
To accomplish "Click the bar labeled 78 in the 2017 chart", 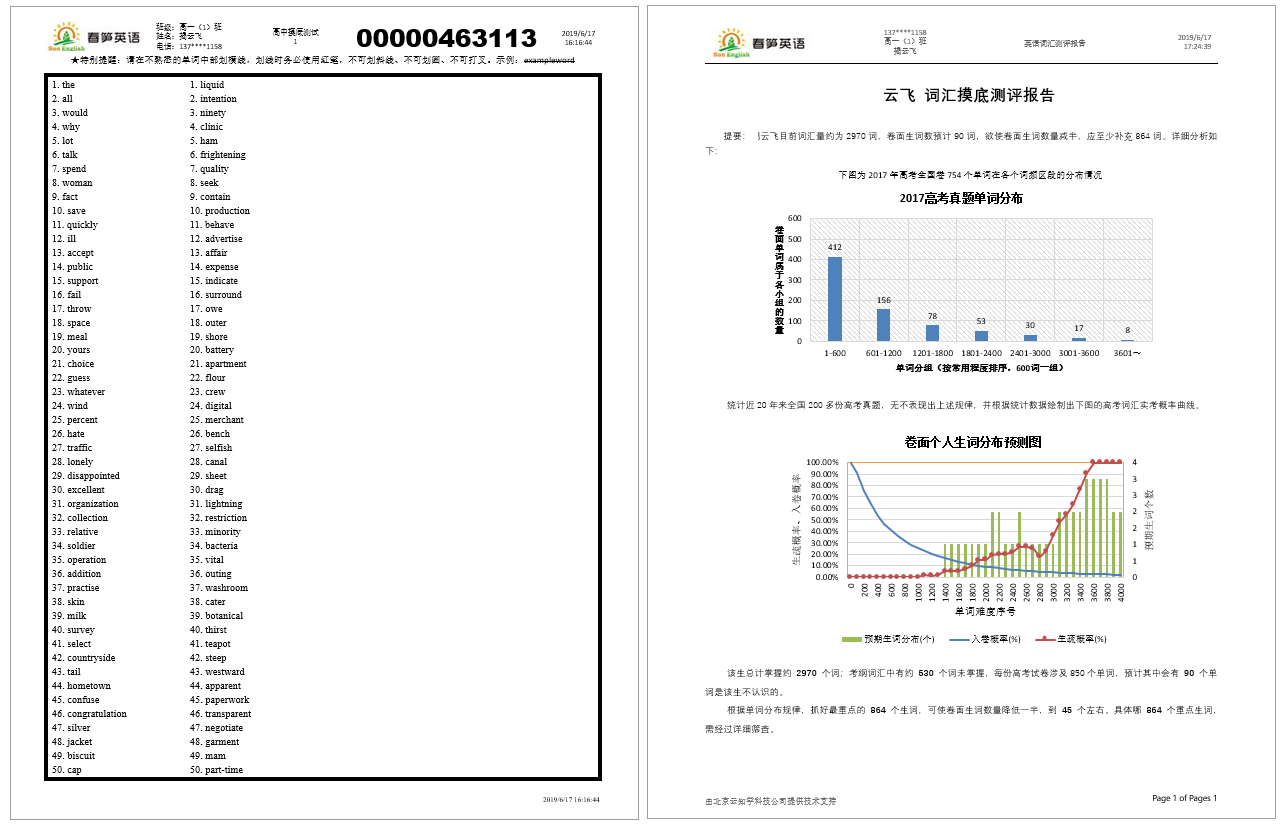I will tap(932, 333).
